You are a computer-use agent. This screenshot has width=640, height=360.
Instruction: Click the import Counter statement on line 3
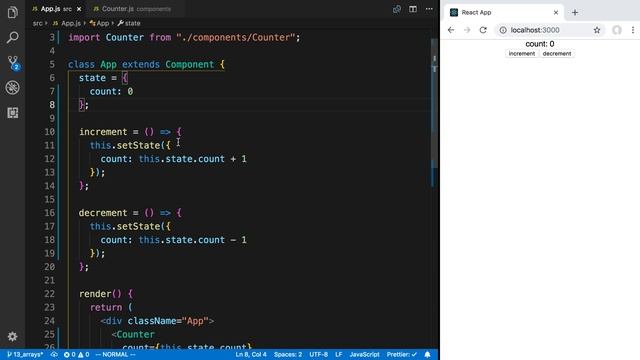click(x=184, y=38)
